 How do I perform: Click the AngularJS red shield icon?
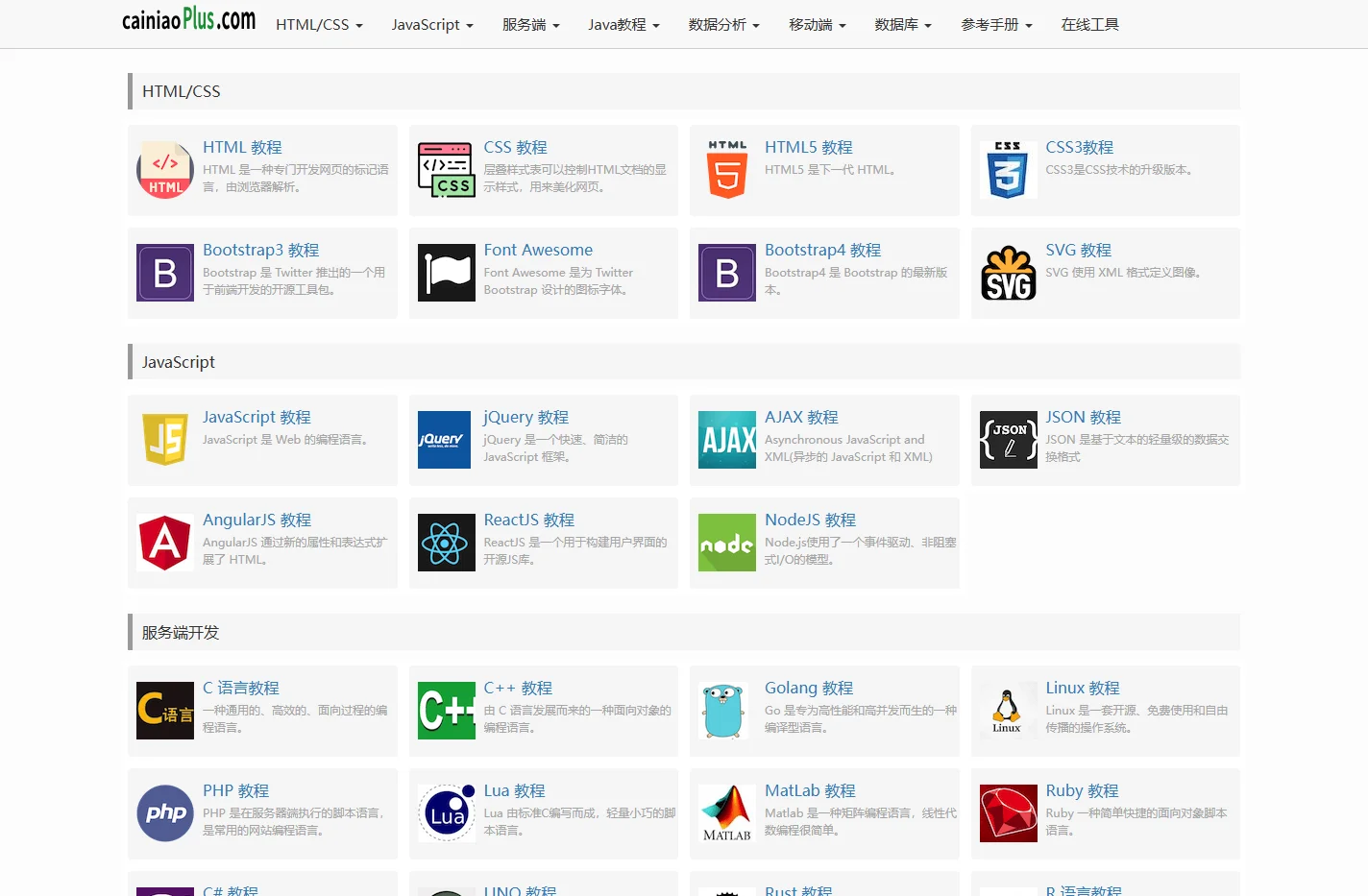click(x=165, y=543)
